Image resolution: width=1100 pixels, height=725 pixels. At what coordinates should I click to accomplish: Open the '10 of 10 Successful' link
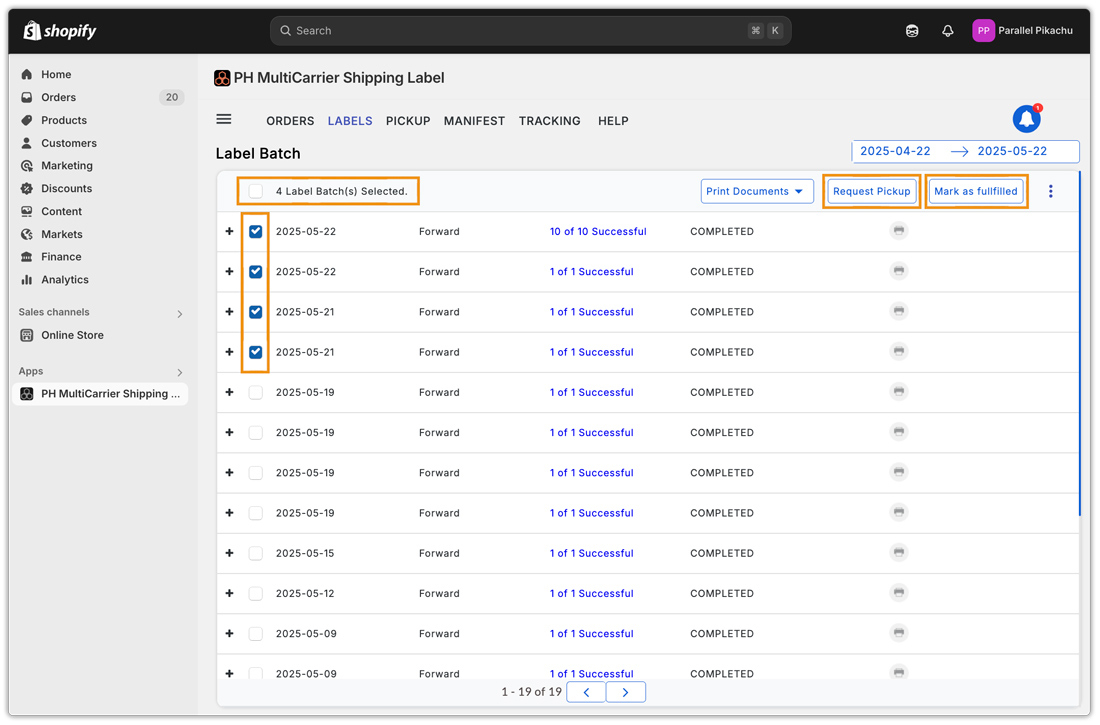pyautogui.click(x=598, y=232)
